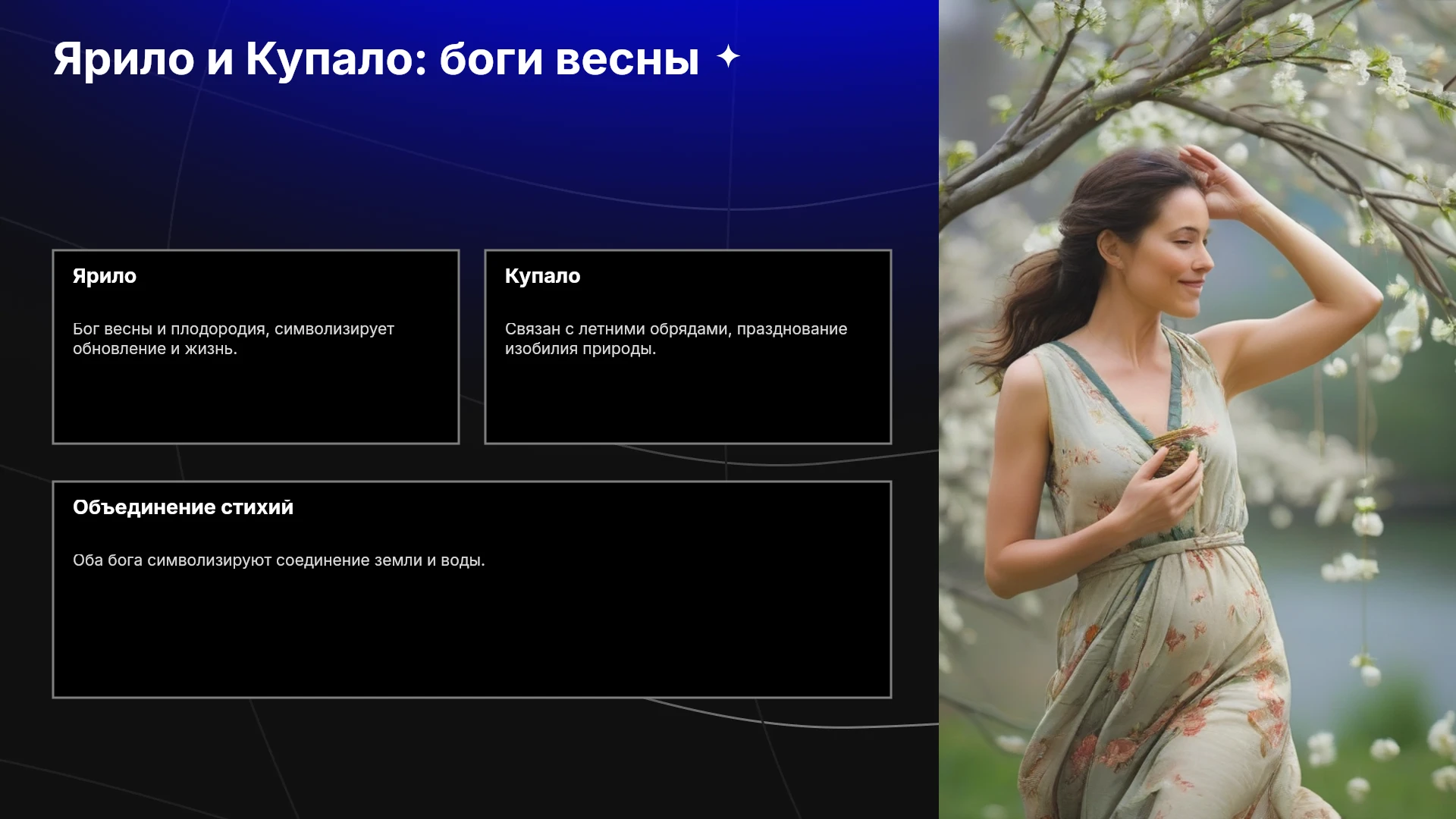
Task: Click the sparkle star icon beside the title
Action: tap(728, 57)
